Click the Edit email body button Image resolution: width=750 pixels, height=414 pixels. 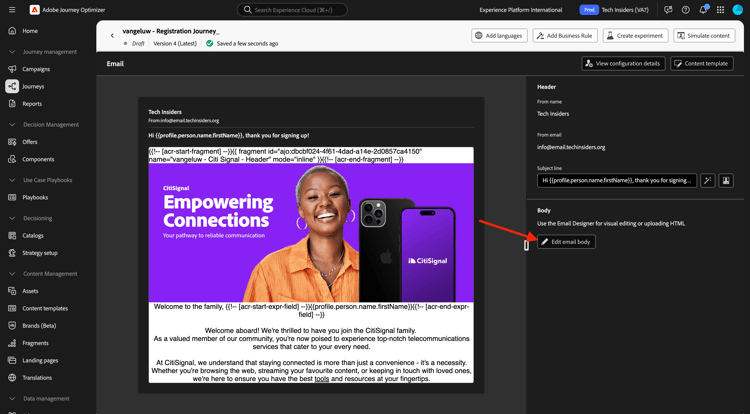566,241
